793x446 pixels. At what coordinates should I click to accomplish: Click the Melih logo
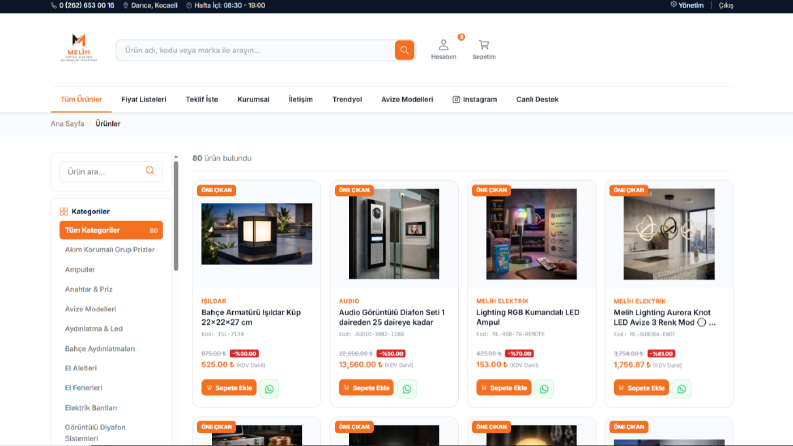coord(78,48)
